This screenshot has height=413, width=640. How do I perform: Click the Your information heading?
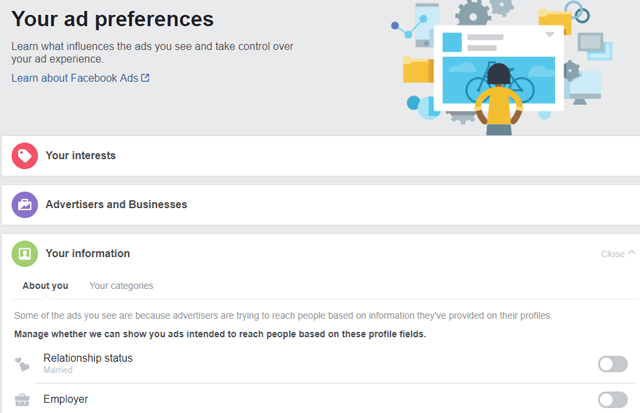click(88, 253)
